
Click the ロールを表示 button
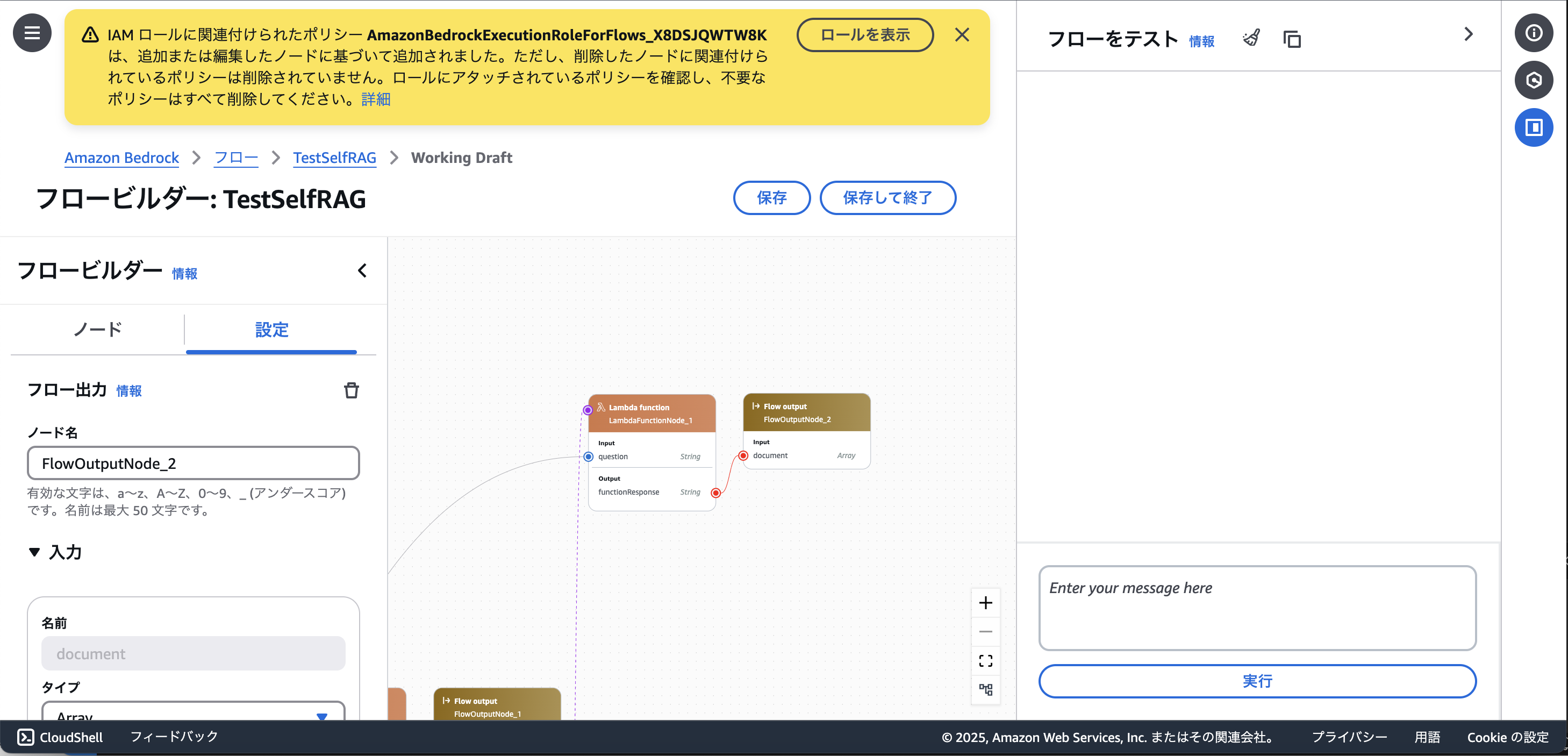coord(865,35)
